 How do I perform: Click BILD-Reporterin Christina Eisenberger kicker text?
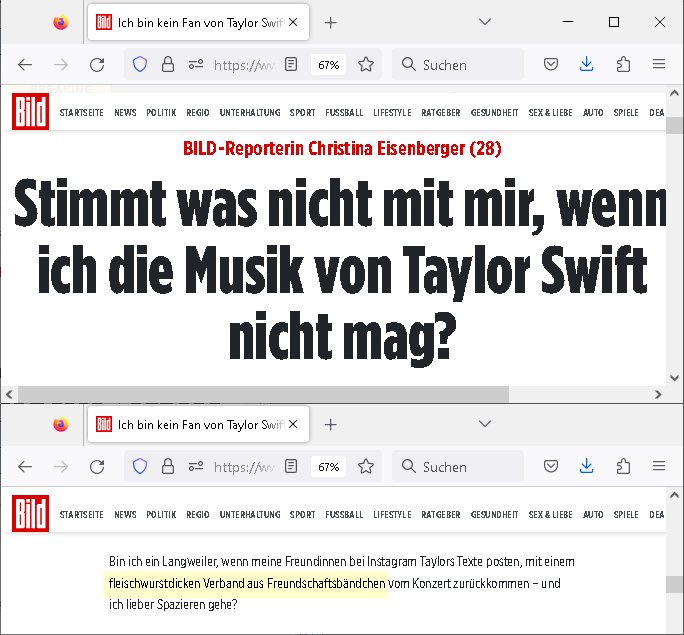click(x=342, y=149)
